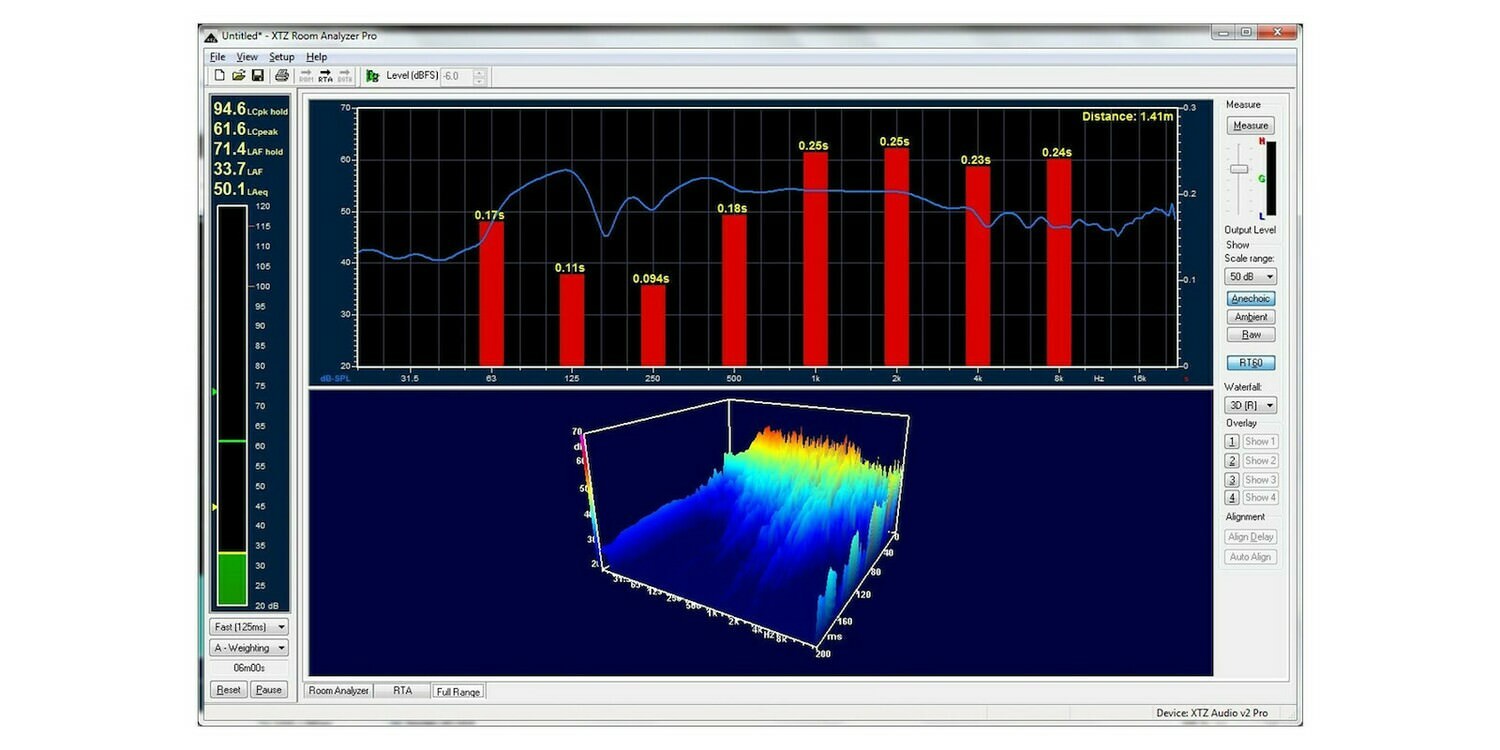The height and width of the screenshot is (750, 1500).
Task: Toggle Raw measurement display
Action: pos(1250,334)
